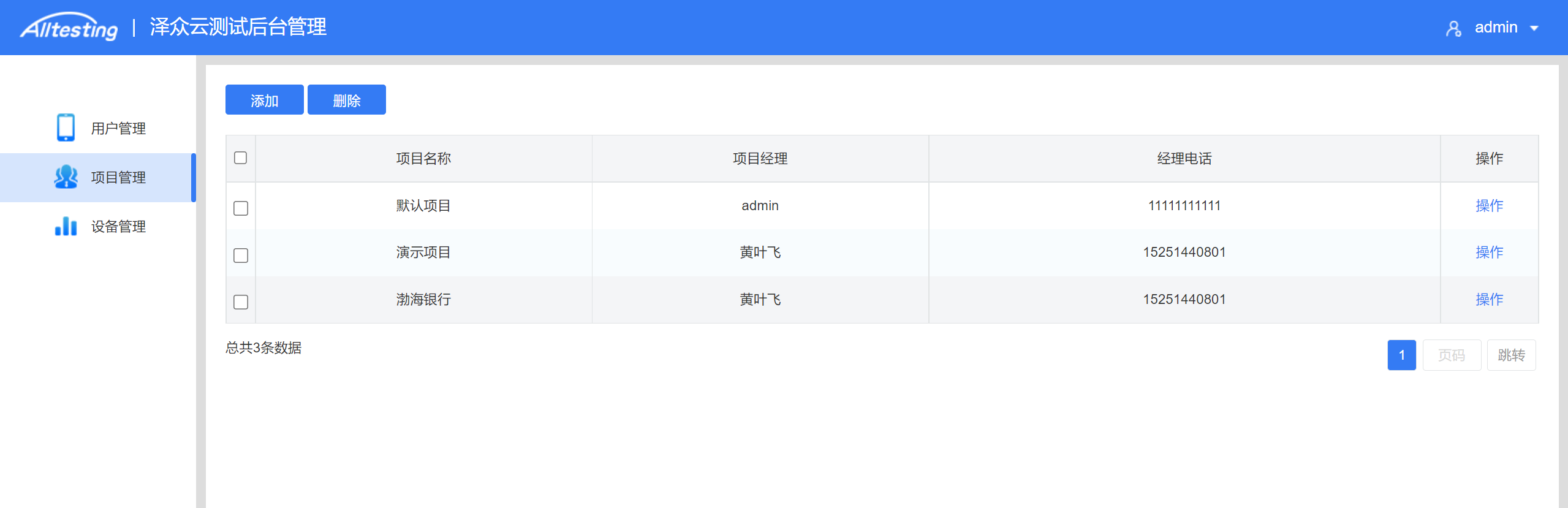Viewport: 1568px width, 508px height.
Task: Open 操作 link for 默认项目 row
Action: coord(1489,205)
